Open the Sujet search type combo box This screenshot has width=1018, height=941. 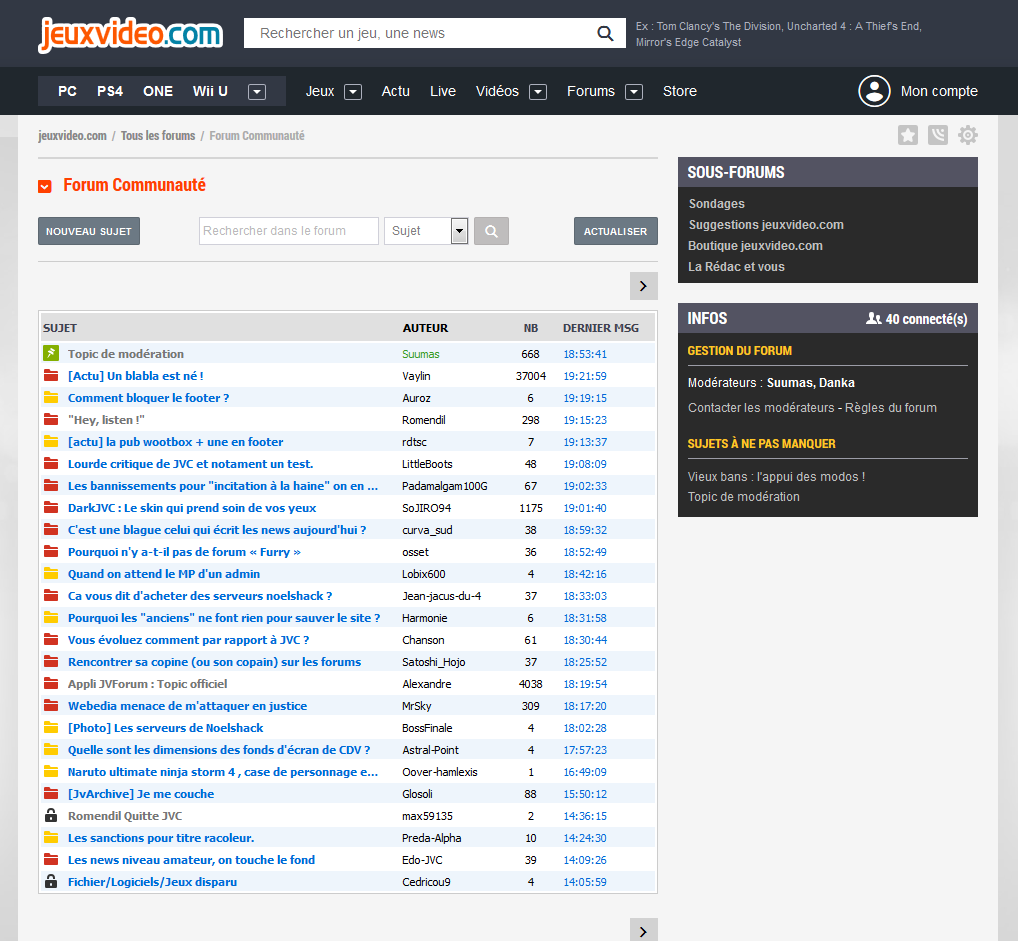[426, 231]
